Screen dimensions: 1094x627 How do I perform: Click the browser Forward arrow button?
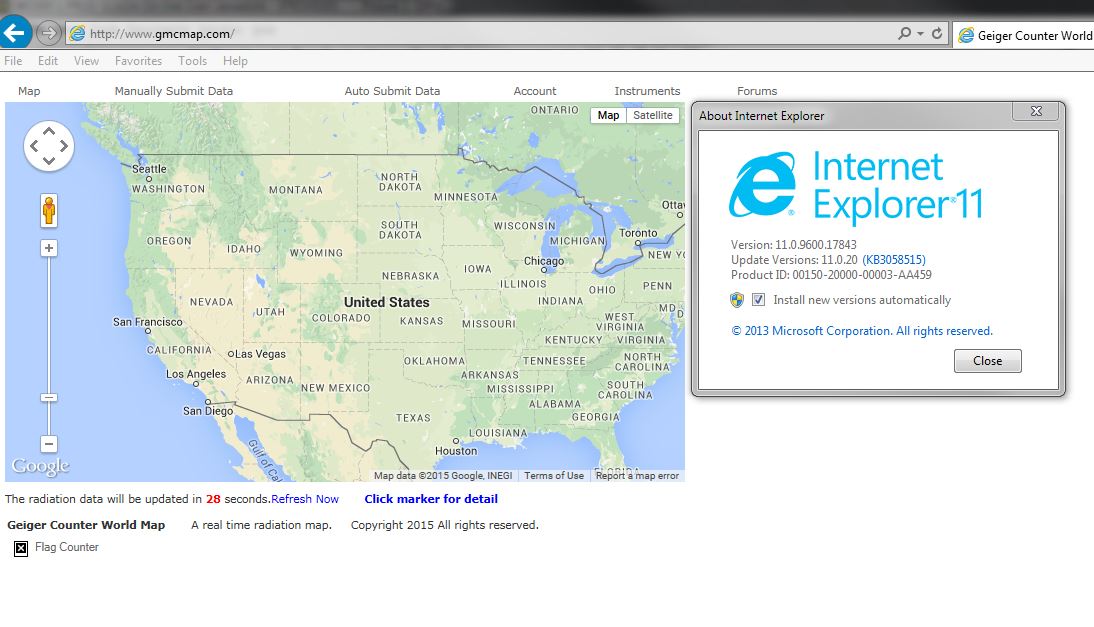(x=48, y=33)
